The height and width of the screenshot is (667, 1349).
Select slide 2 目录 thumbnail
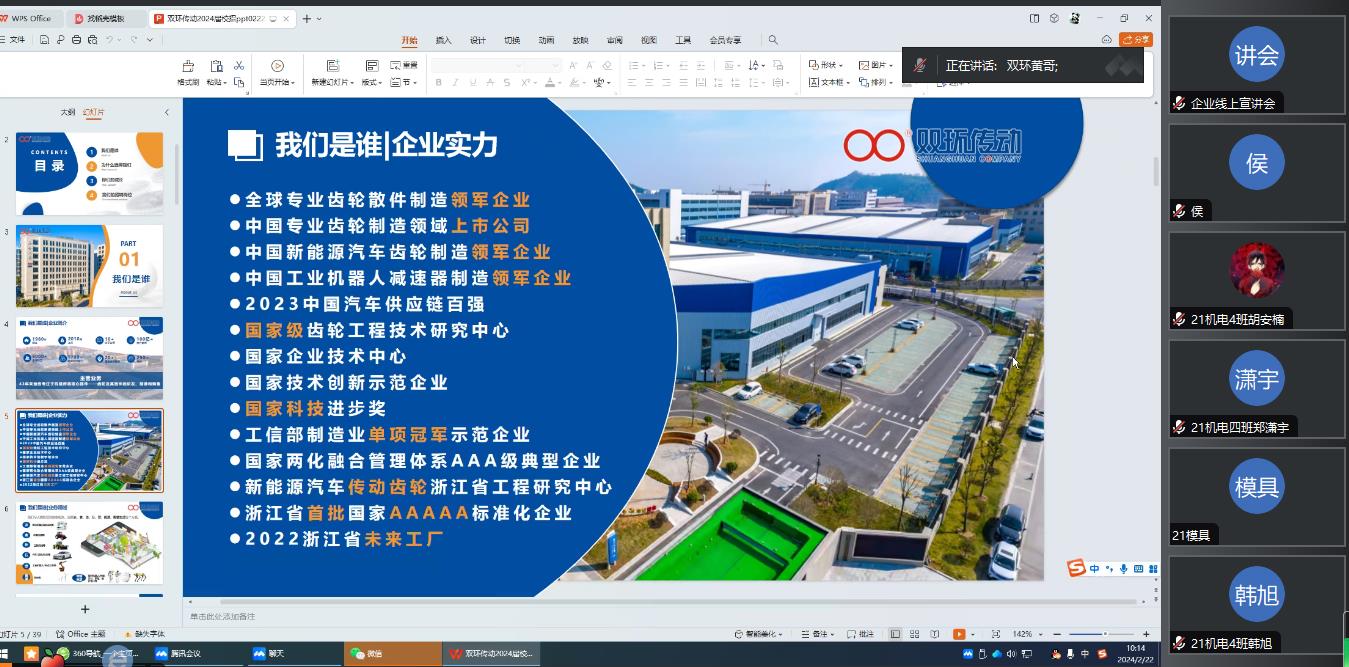pos(89,173)
